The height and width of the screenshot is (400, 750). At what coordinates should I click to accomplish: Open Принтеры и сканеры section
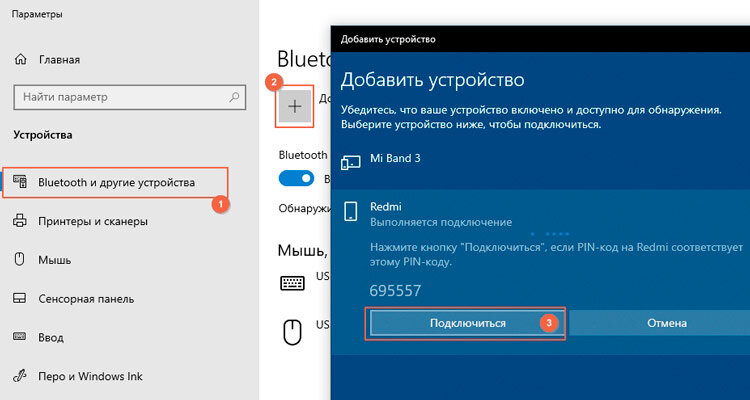coord(92,222)
